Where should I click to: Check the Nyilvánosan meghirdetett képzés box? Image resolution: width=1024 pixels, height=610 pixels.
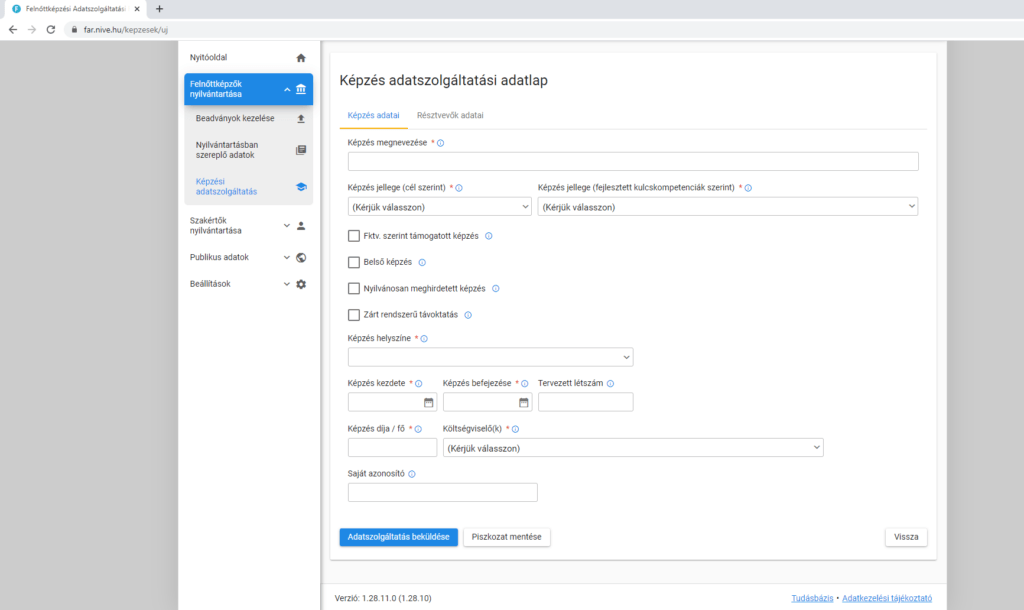pos(354,289)
